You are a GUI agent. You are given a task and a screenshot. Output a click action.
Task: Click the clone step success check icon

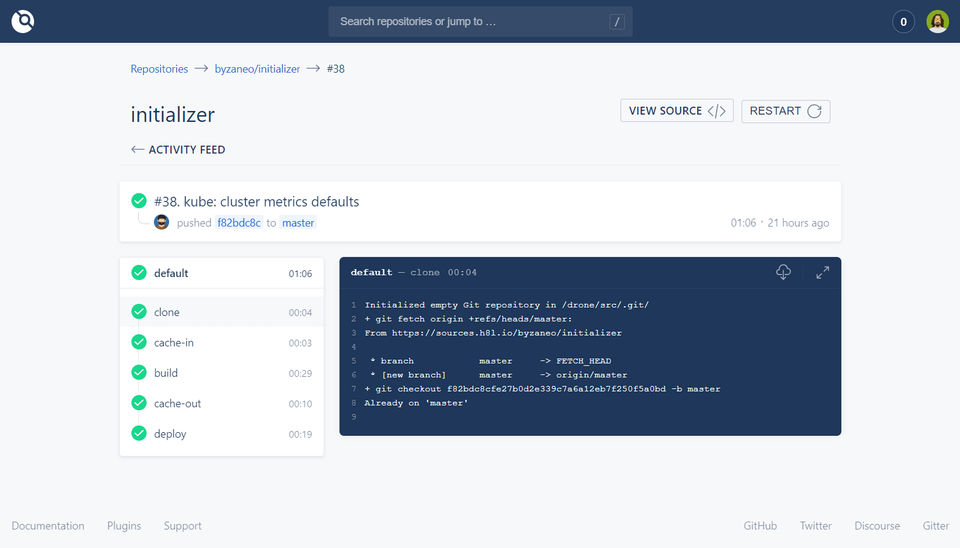pyautogui.click(x=139, y=312)
